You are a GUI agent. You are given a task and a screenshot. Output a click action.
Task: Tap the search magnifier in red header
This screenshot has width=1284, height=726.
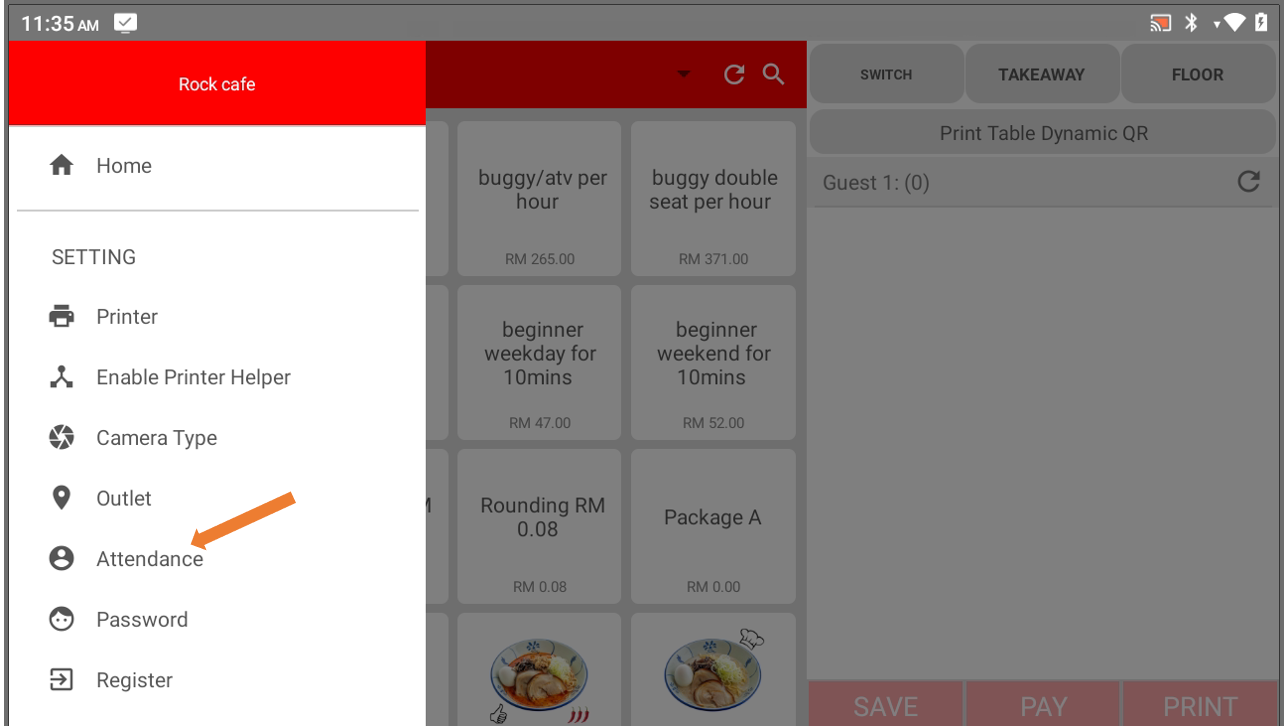click(773, 74)
